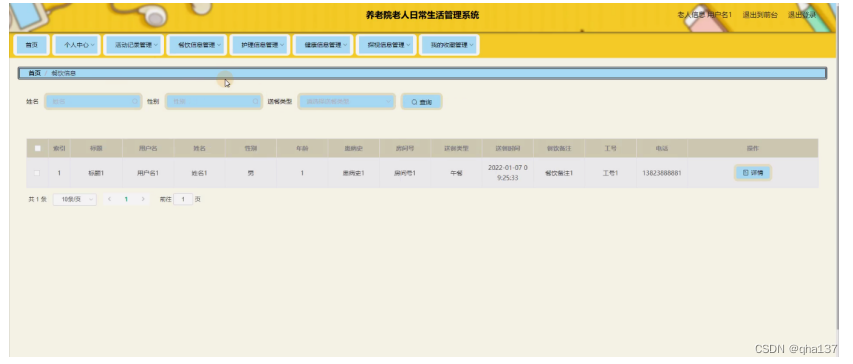Focus the 姓名 input field
The width and height of the screenshot is (853, 364).
point(93,102)
